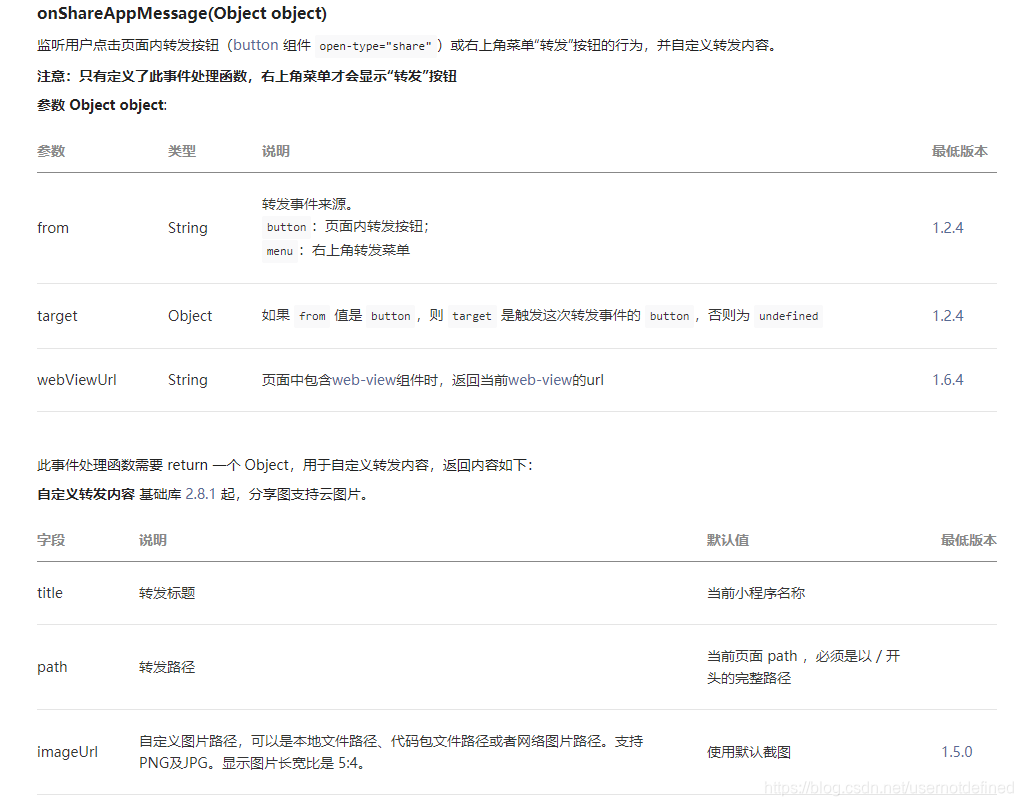Click the '转发事件来源。' description line
Image resolution: width=1023 pixels, height=806 pixels.
(307, 204)
